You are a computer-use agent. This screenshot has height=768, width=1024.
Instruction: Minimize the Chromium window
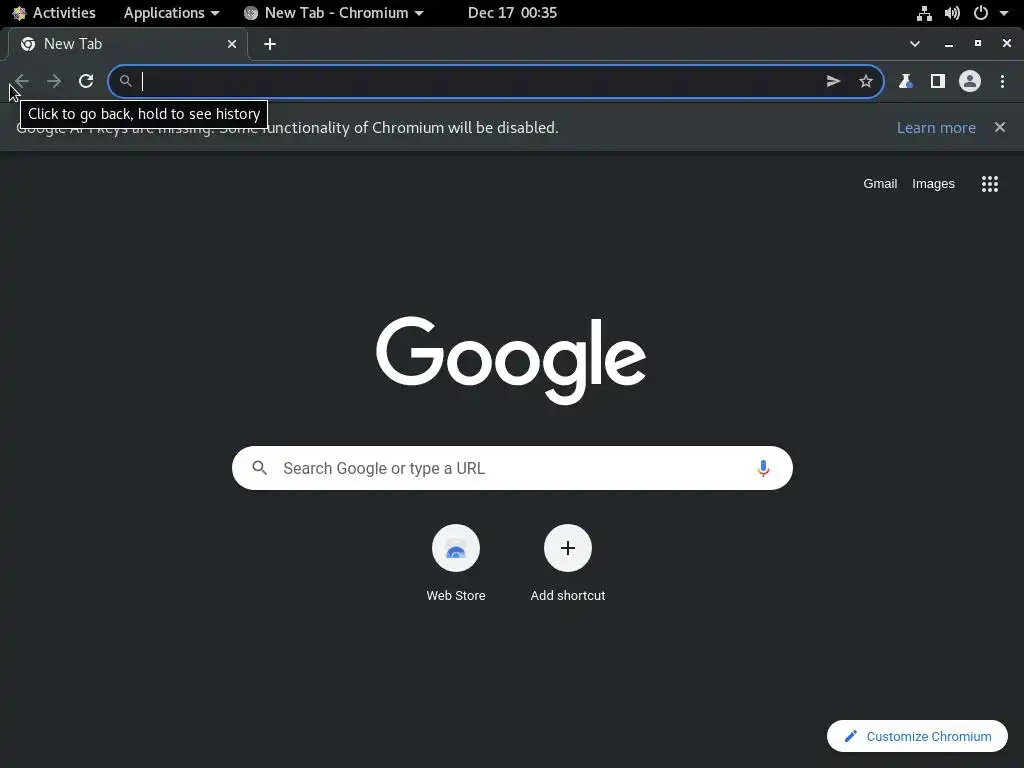[948, 44]
